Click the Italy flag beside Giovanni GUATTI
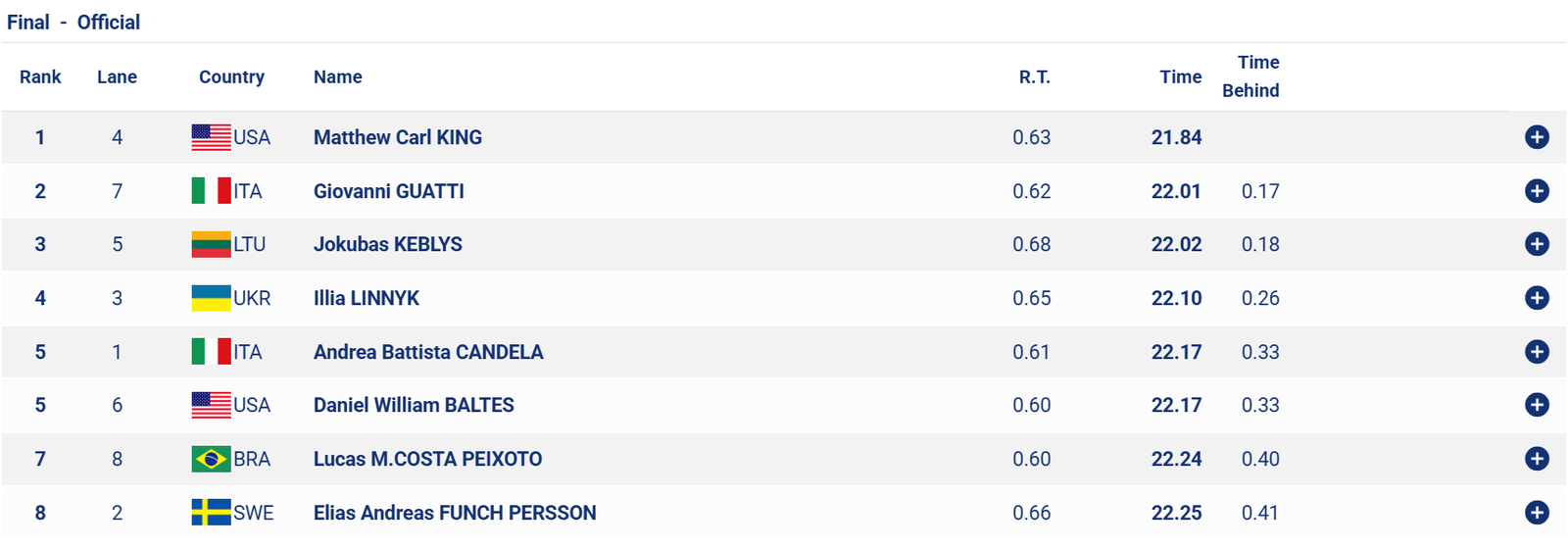 pos(211,191)
